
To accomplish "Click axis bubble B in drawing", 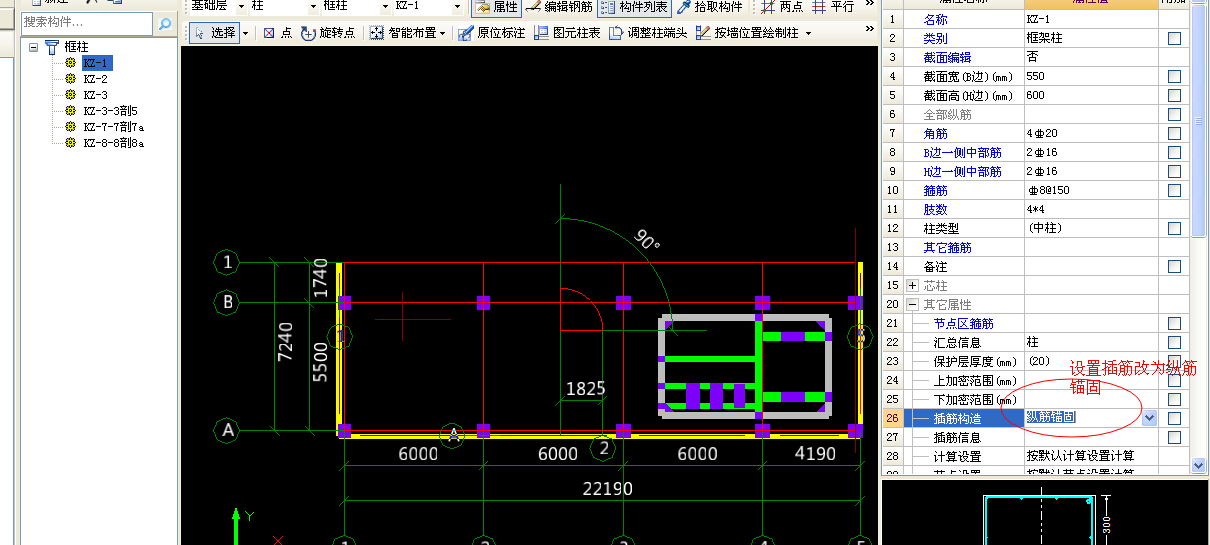I will (228, 301).
